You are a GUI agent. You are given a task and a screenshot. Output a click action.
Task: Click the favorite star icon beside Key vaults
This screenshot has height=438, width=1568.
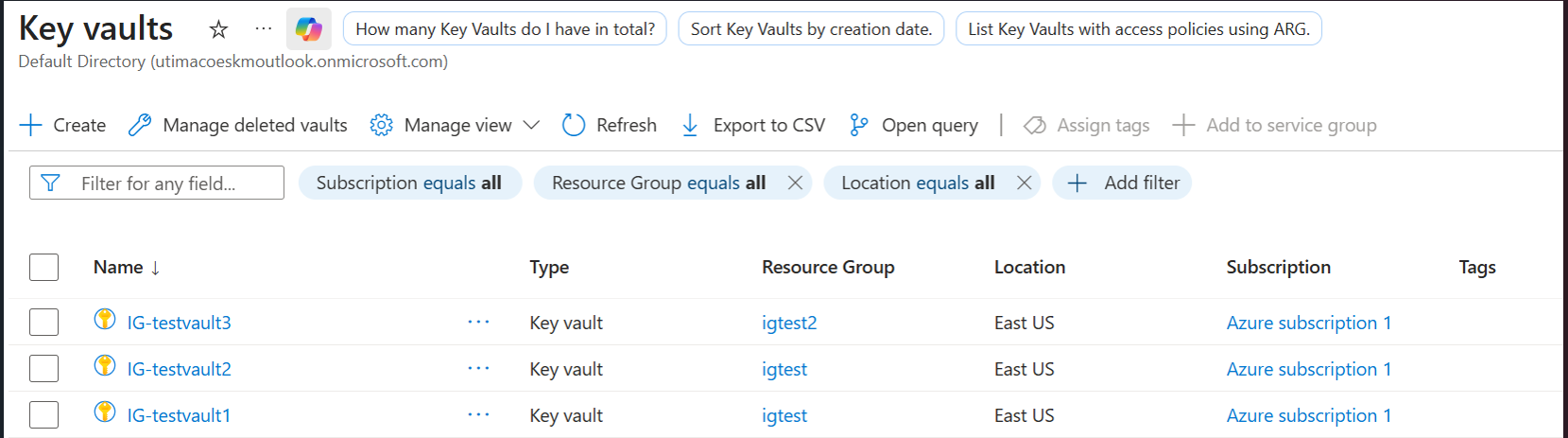click(x=218, y=29)
